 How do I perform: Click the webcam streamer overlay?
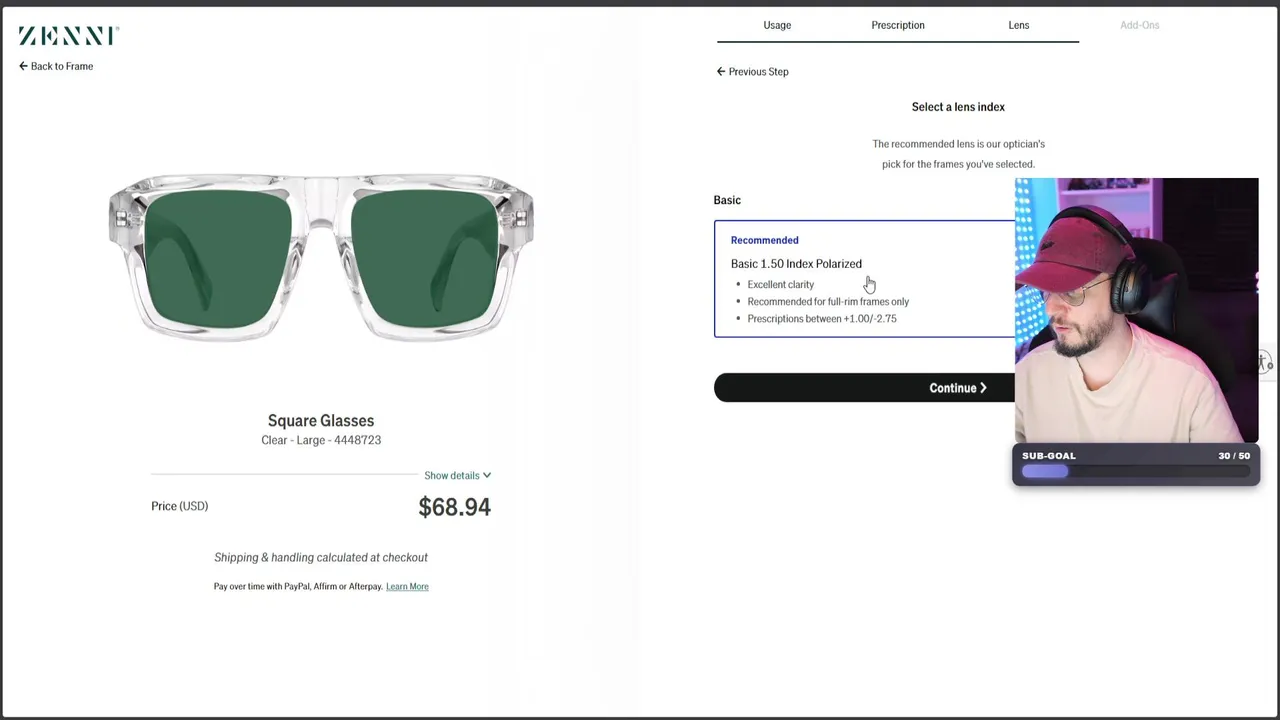[1136, 310]
